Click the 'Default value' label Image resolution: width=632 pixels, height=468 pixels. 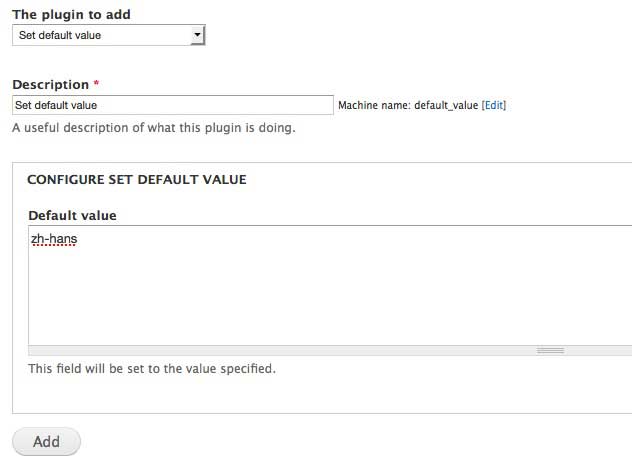[72, 215]
